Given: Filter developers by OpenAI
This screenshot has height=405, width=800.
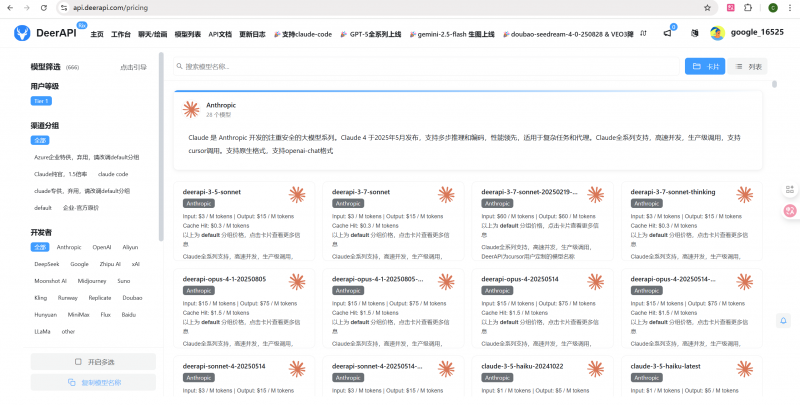Looking at the screenshot, I should (102, 246).
